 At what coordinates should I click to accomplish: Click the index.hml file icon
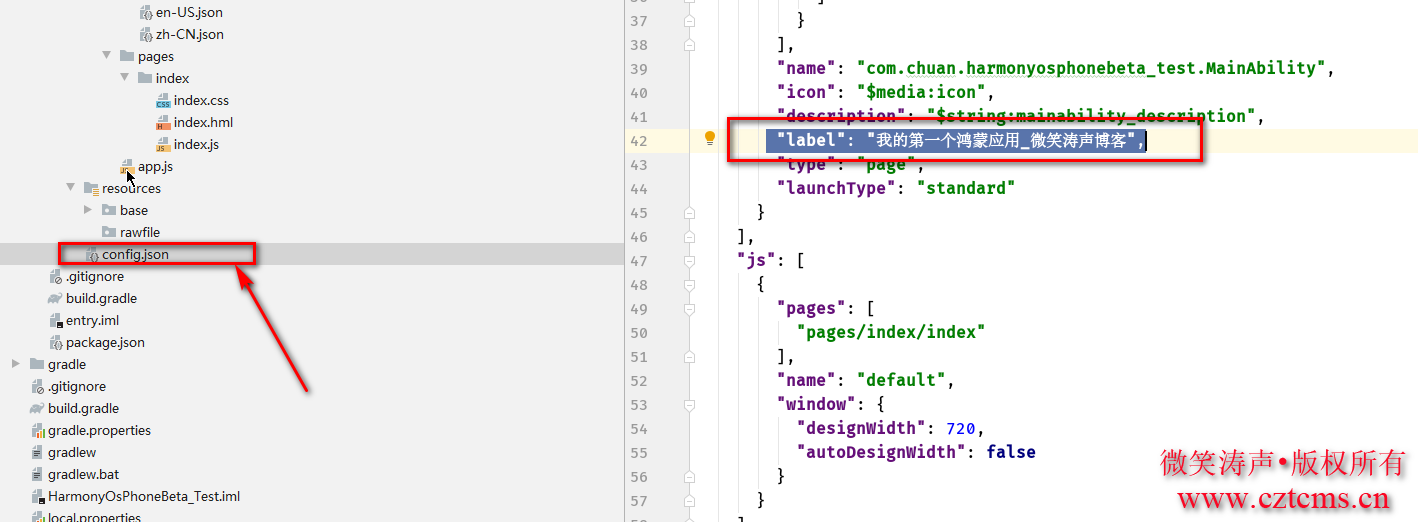(163, 122)
